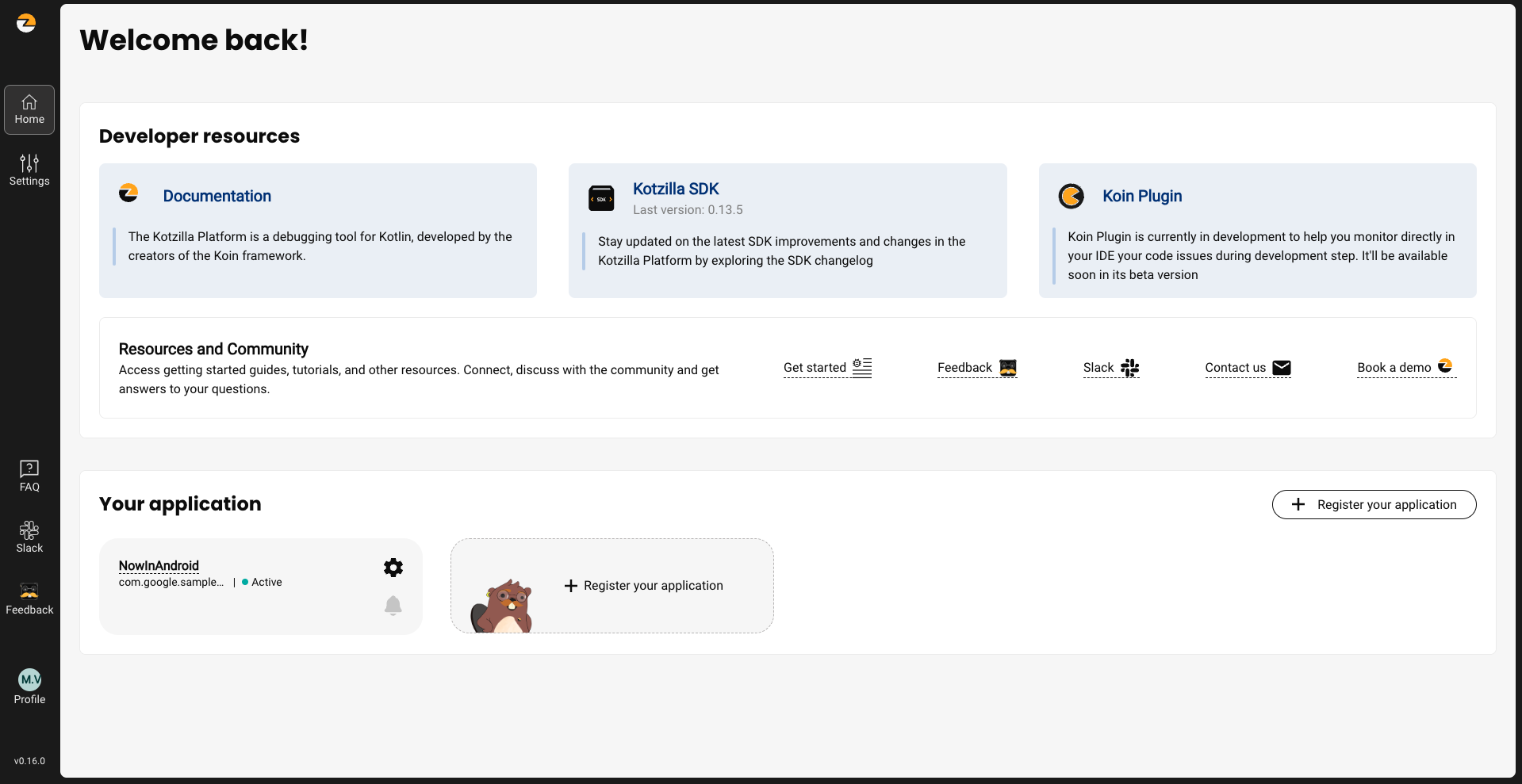Click the Book a demo link

click(x=1405, y=368)
